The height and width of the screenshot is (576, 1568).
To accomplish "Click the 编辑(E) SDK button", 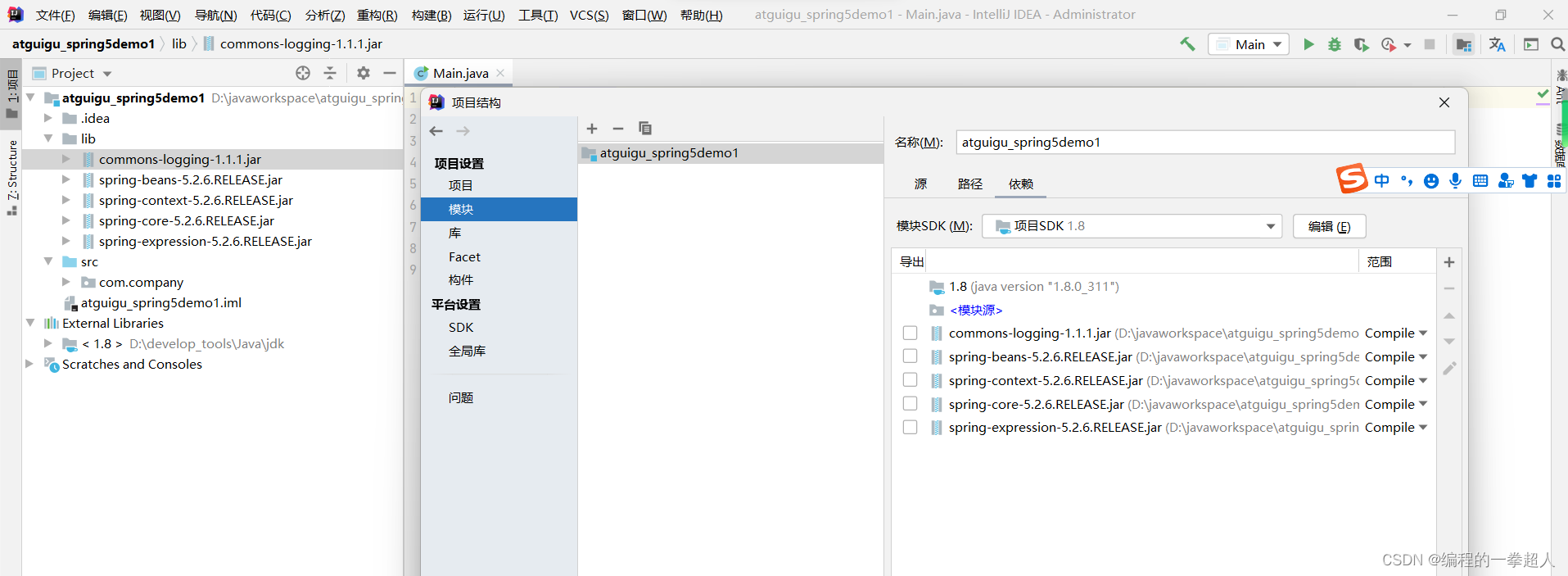I will pos(1330,226).
